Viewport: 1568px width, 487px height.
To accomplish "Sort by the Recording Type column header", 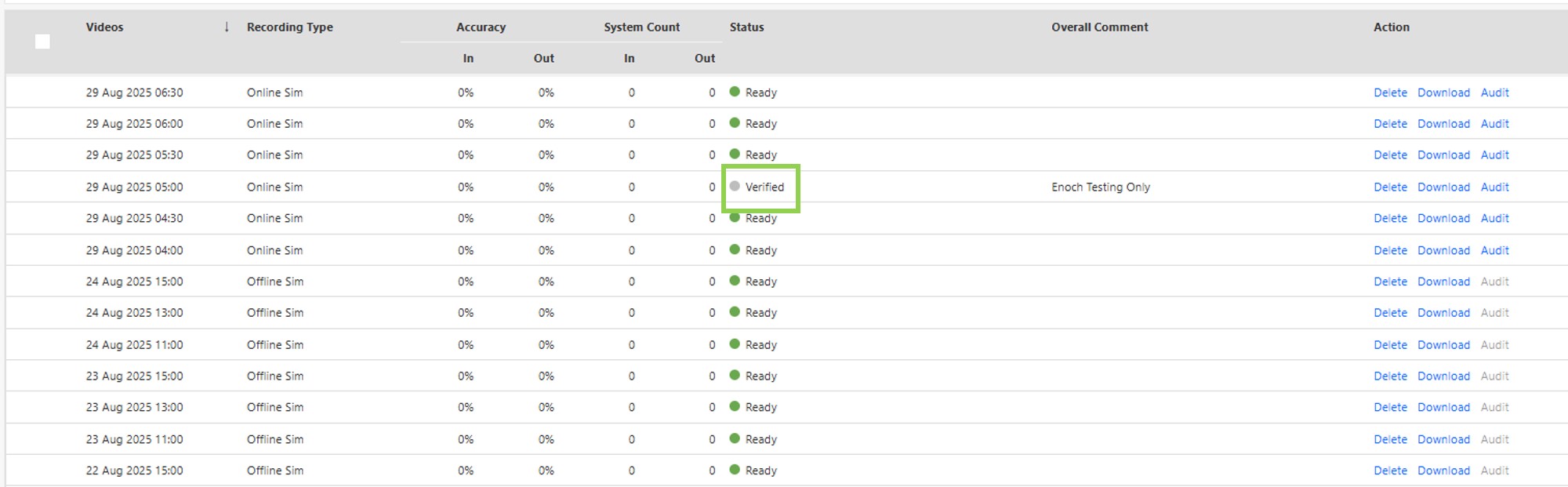I will 289,27.
